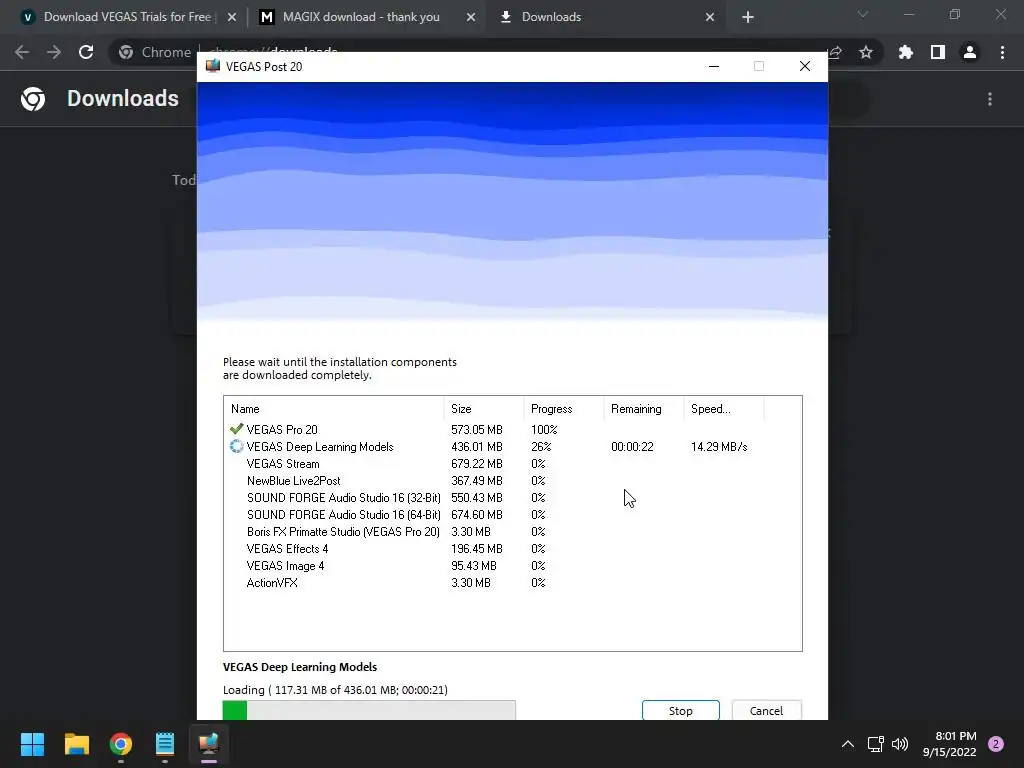Image resolution: width=1024 pixels, height=768 pixels.
Task: Switch to Download VEGAS Trials tab
Action: click(127, 17)
